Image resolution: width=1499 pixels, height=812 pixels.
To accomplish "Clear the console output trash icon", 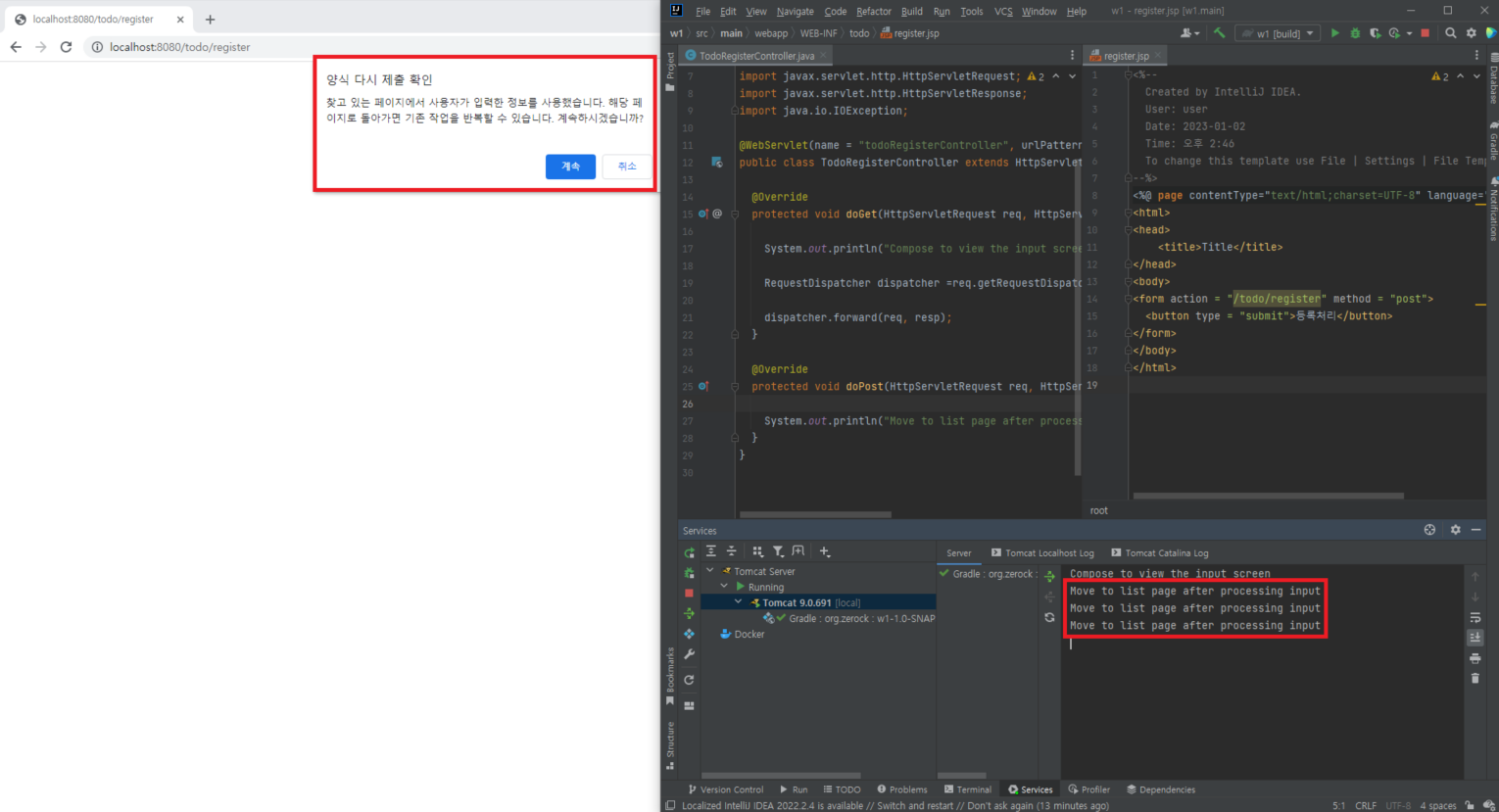I will coord(1475,678).
